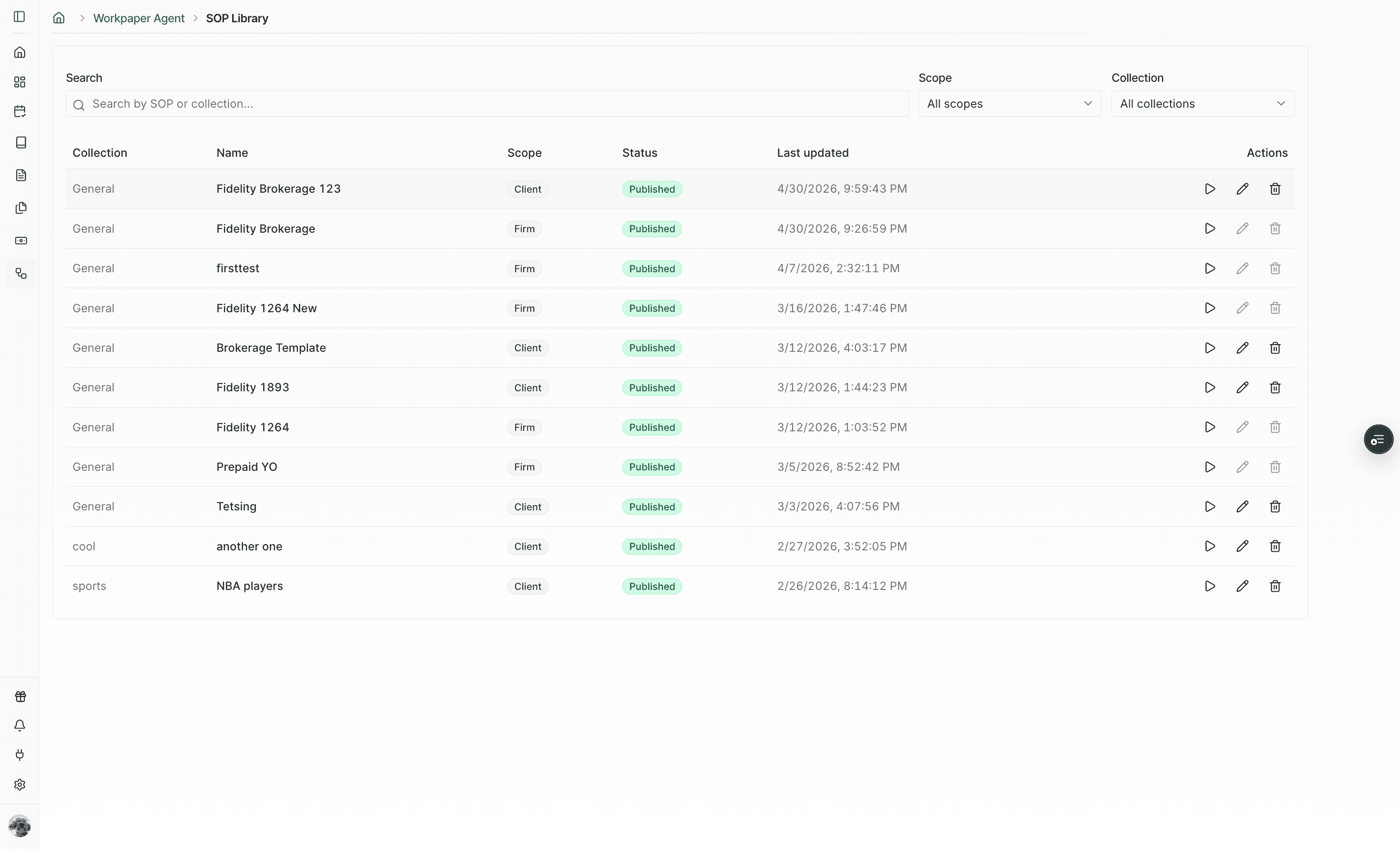
Task: Open the document page icon in sidebar
Action: [x=21, y=175]
